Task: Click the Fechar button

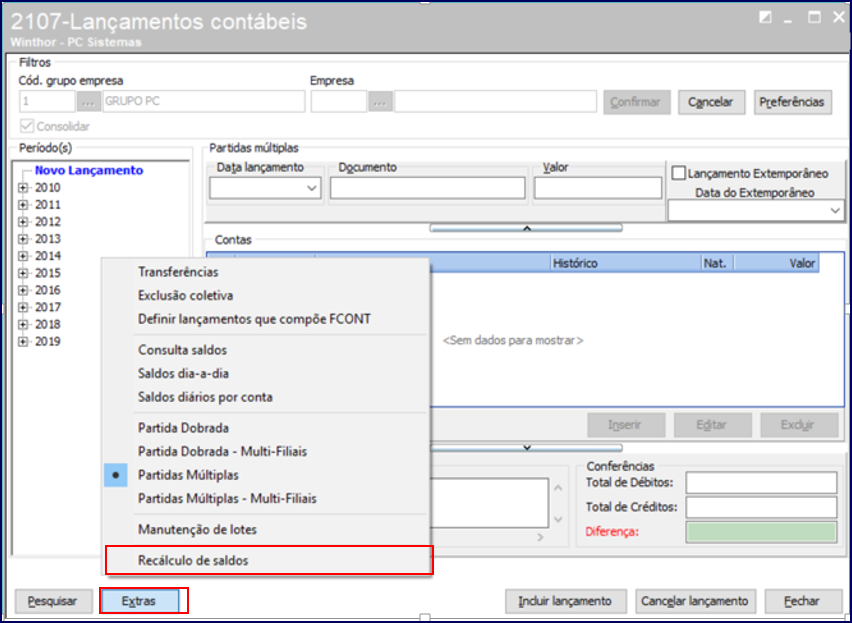Action: click(x=803, y=601)
